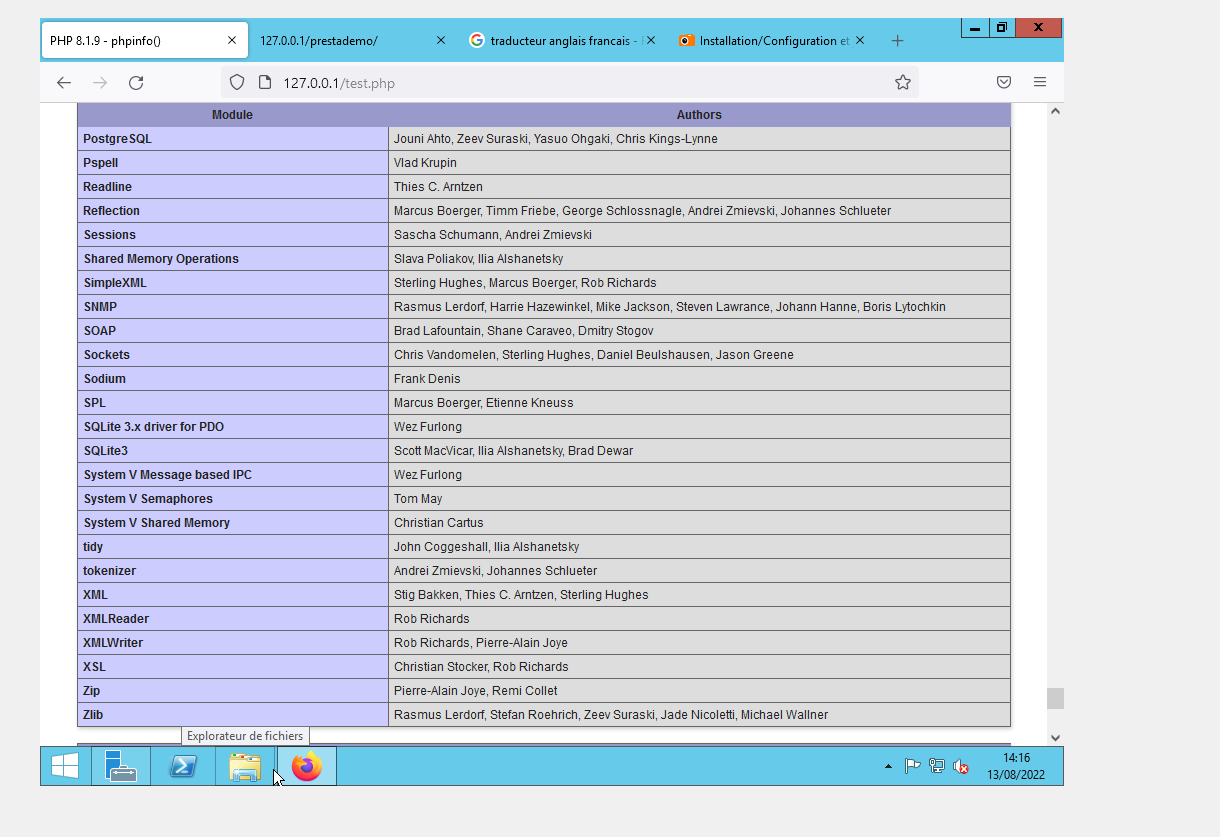
Task: Click the SNMP module cell
Action: pos(233,307)
